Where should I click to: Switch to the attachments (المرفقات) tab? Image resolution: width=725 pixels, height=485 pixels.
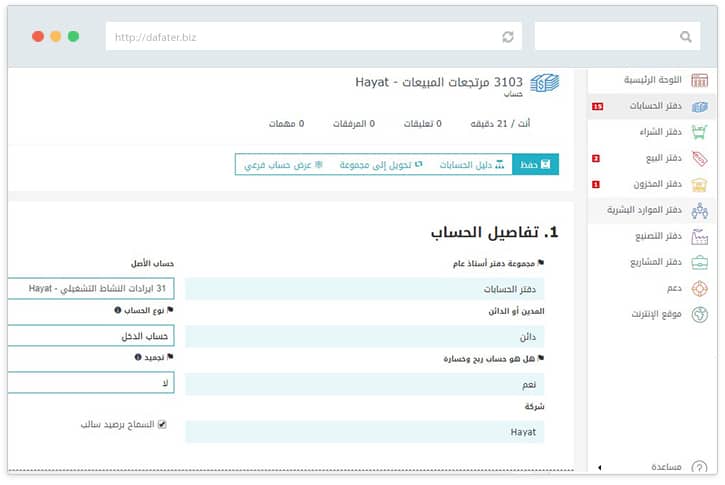coord(353,124)
